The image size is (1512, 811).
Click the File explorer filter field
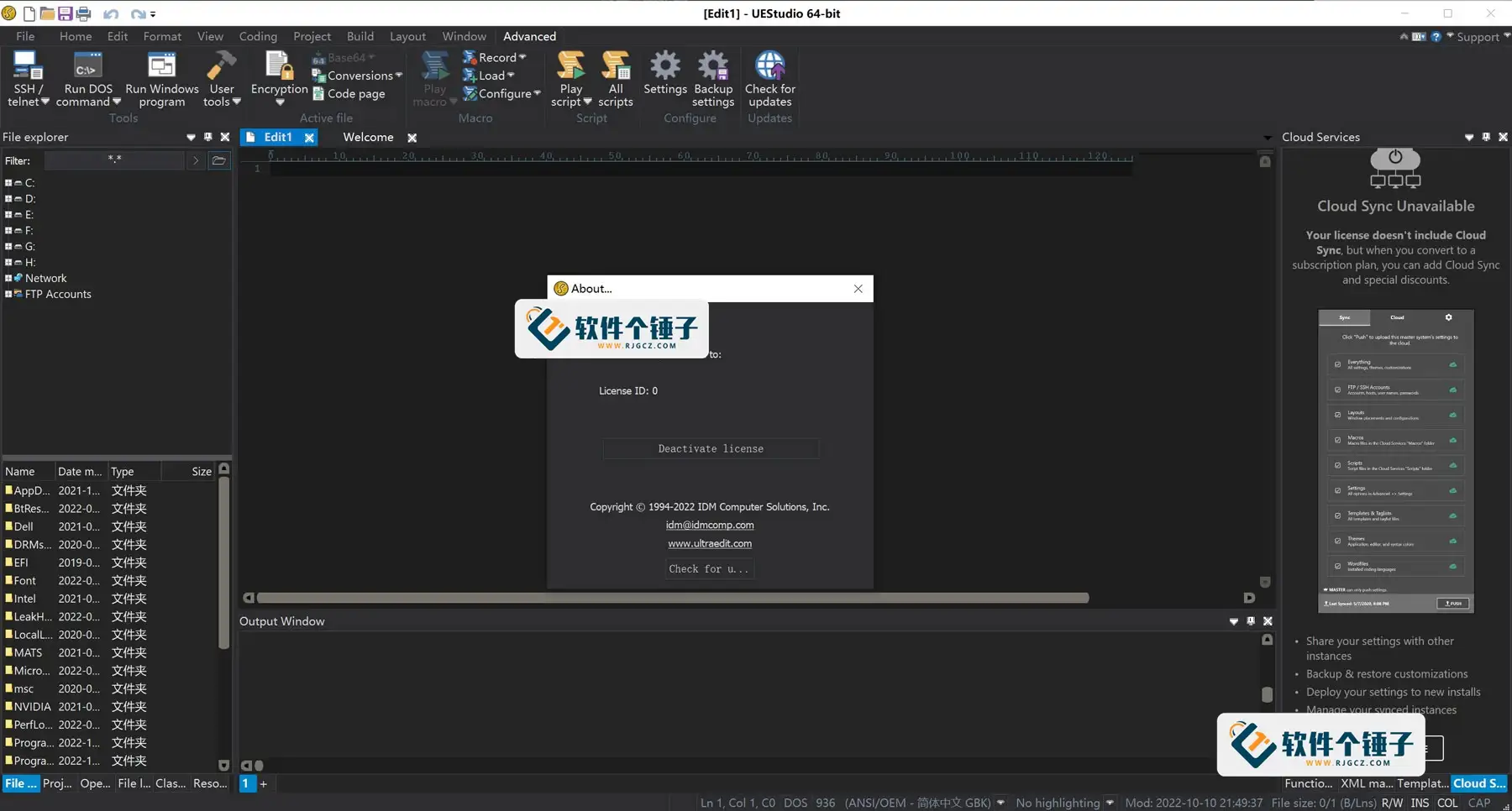tap(114, 160)
